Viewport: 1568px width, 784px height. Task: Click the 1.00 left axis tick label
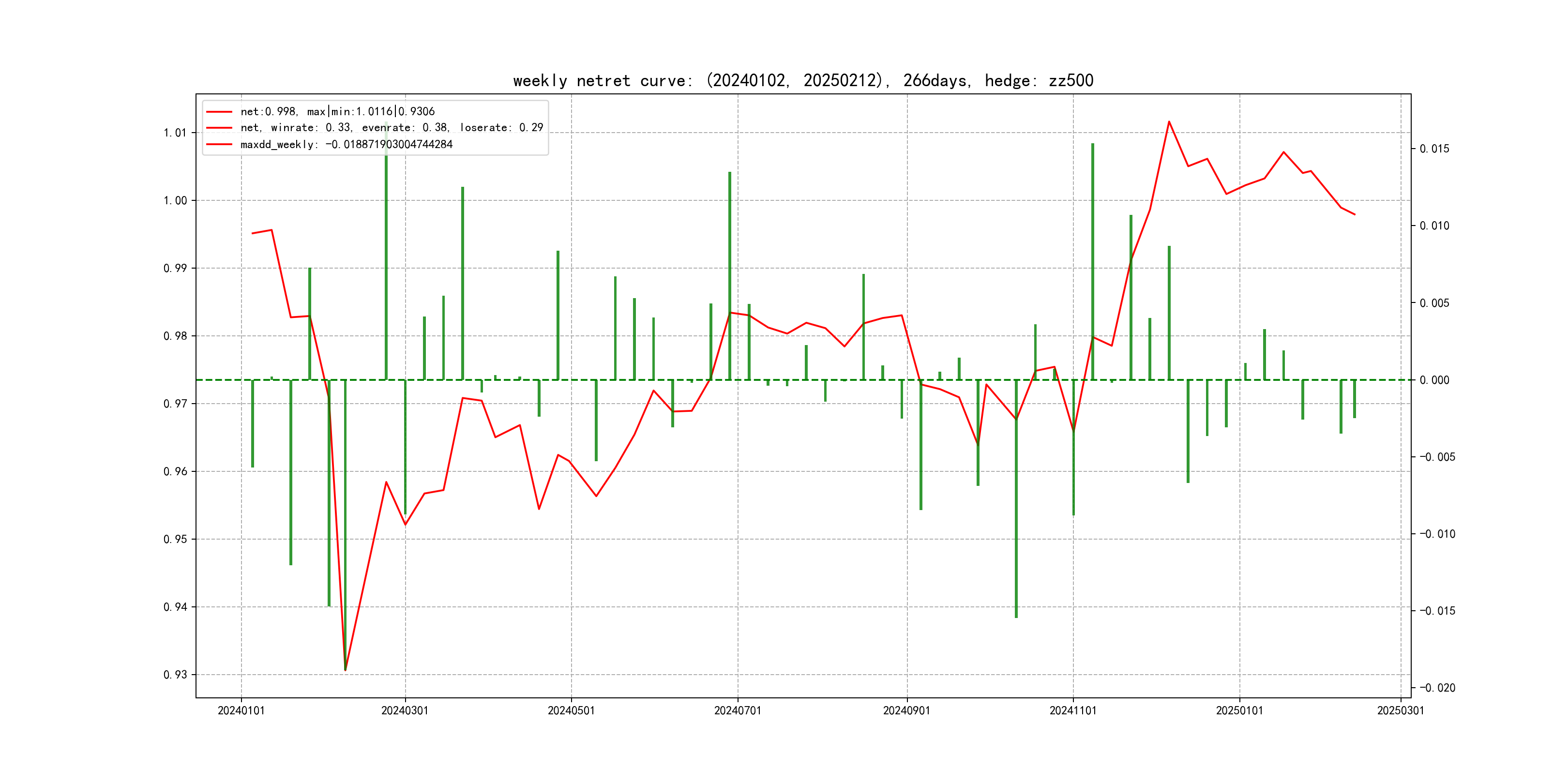click(x=175, y=201)
